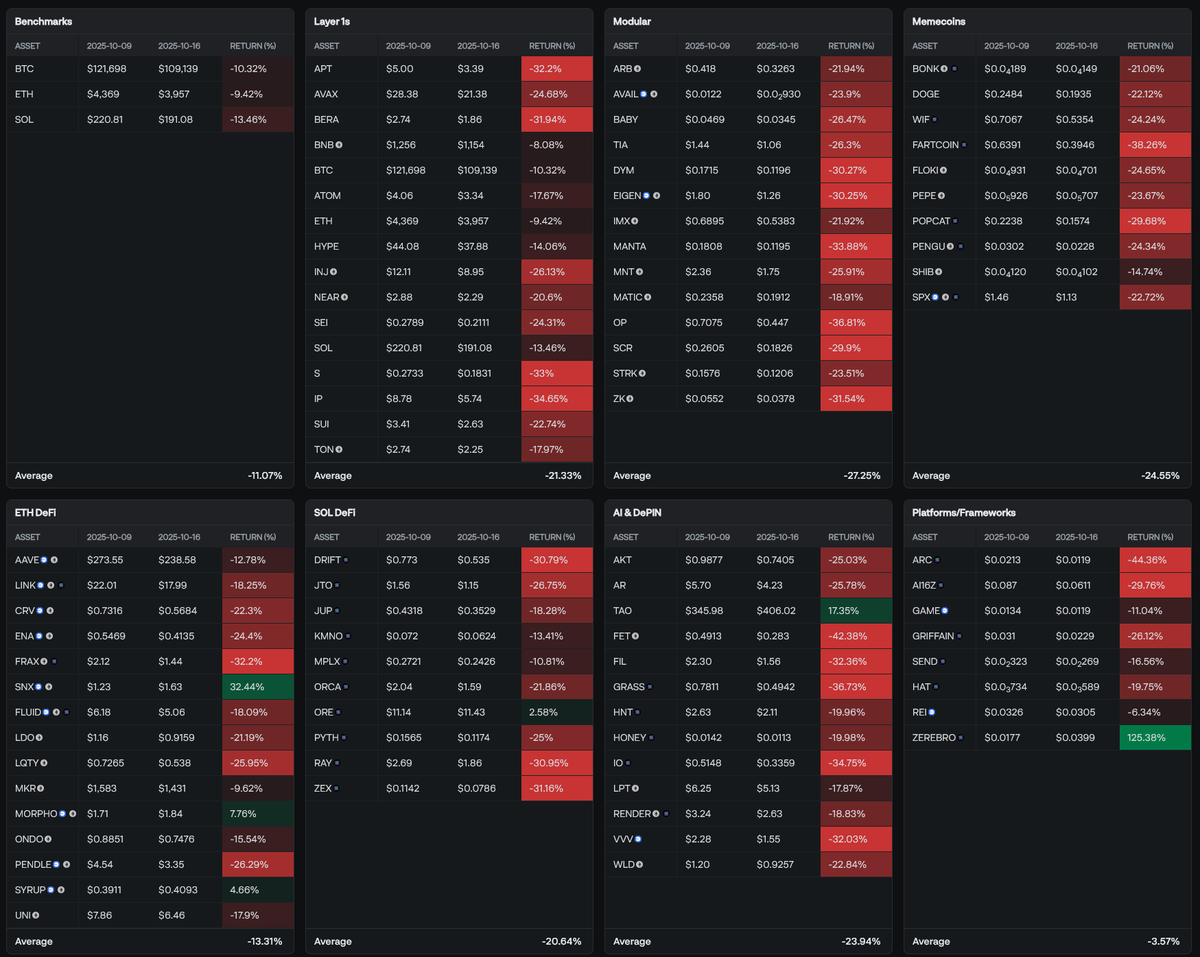Sort Memecoins by the RETURN (%) header
Viewport: 1200px width, 957px height.
click(1149, 46)
